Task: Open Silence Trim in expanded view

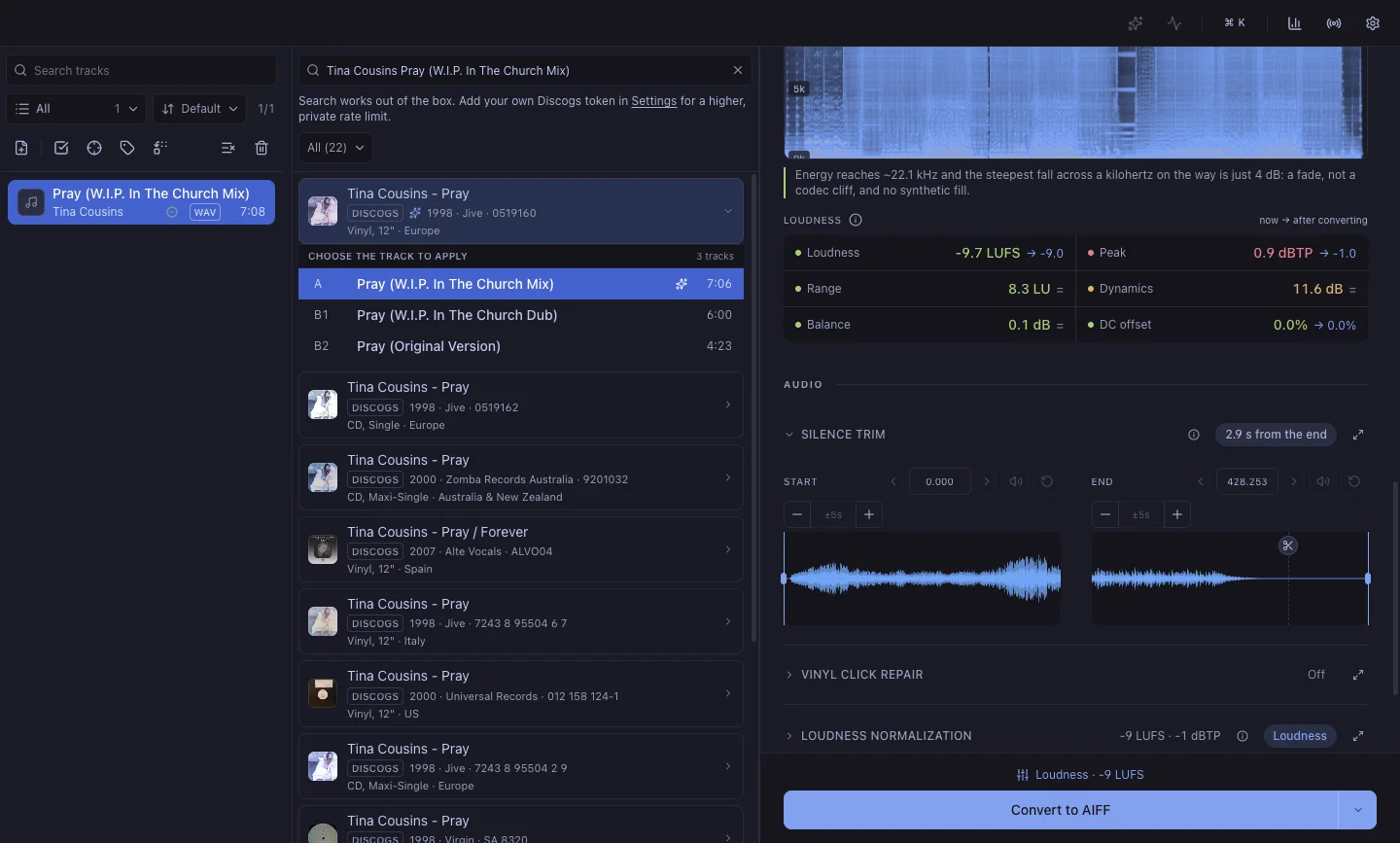Action: point(1358,435)
